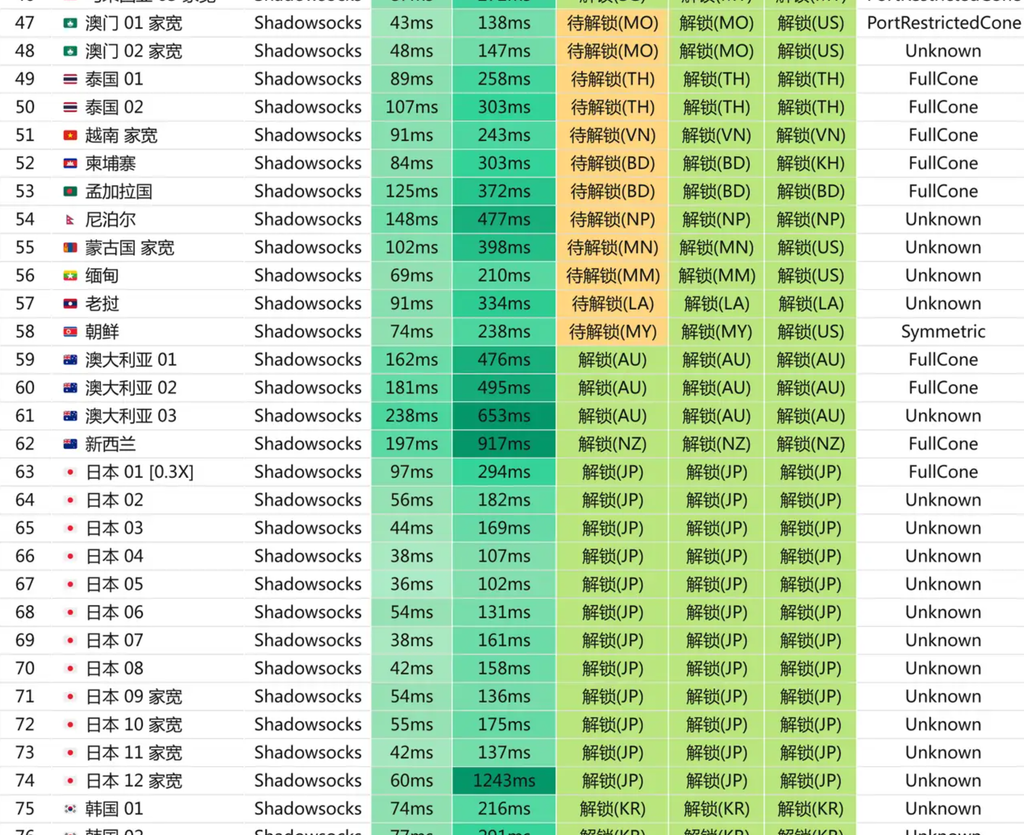Select the Cambodia flag next to 柬埔寨
Image resolution: width=1024 pixels, height=835 pixels.
point(70,164)
